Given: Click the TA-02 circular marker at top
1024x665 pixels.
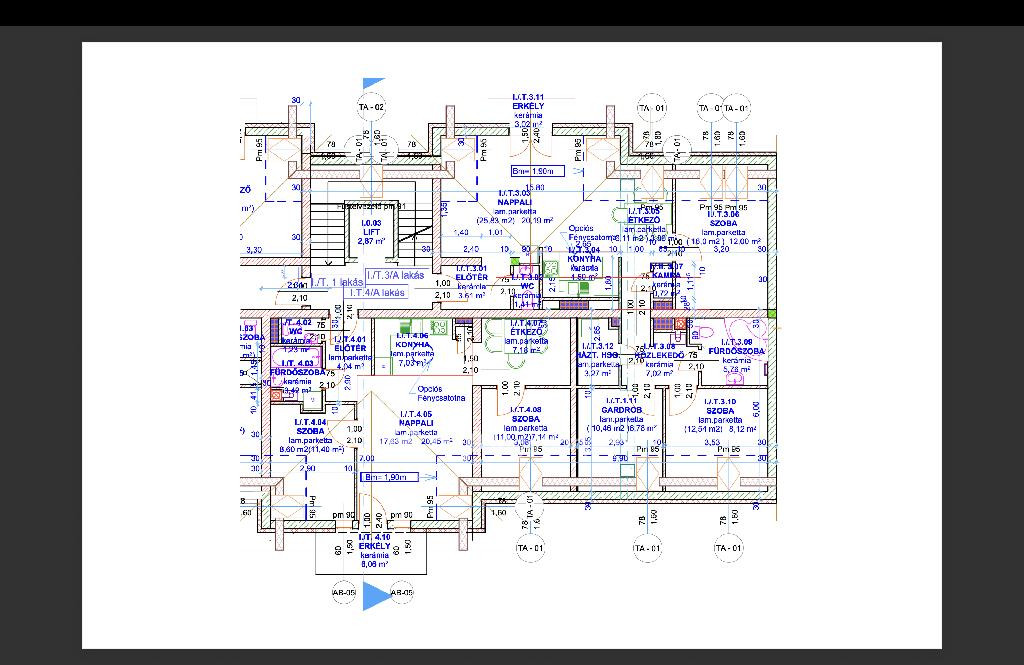Looking at the screenshot, I should click(x=371, y=107).
